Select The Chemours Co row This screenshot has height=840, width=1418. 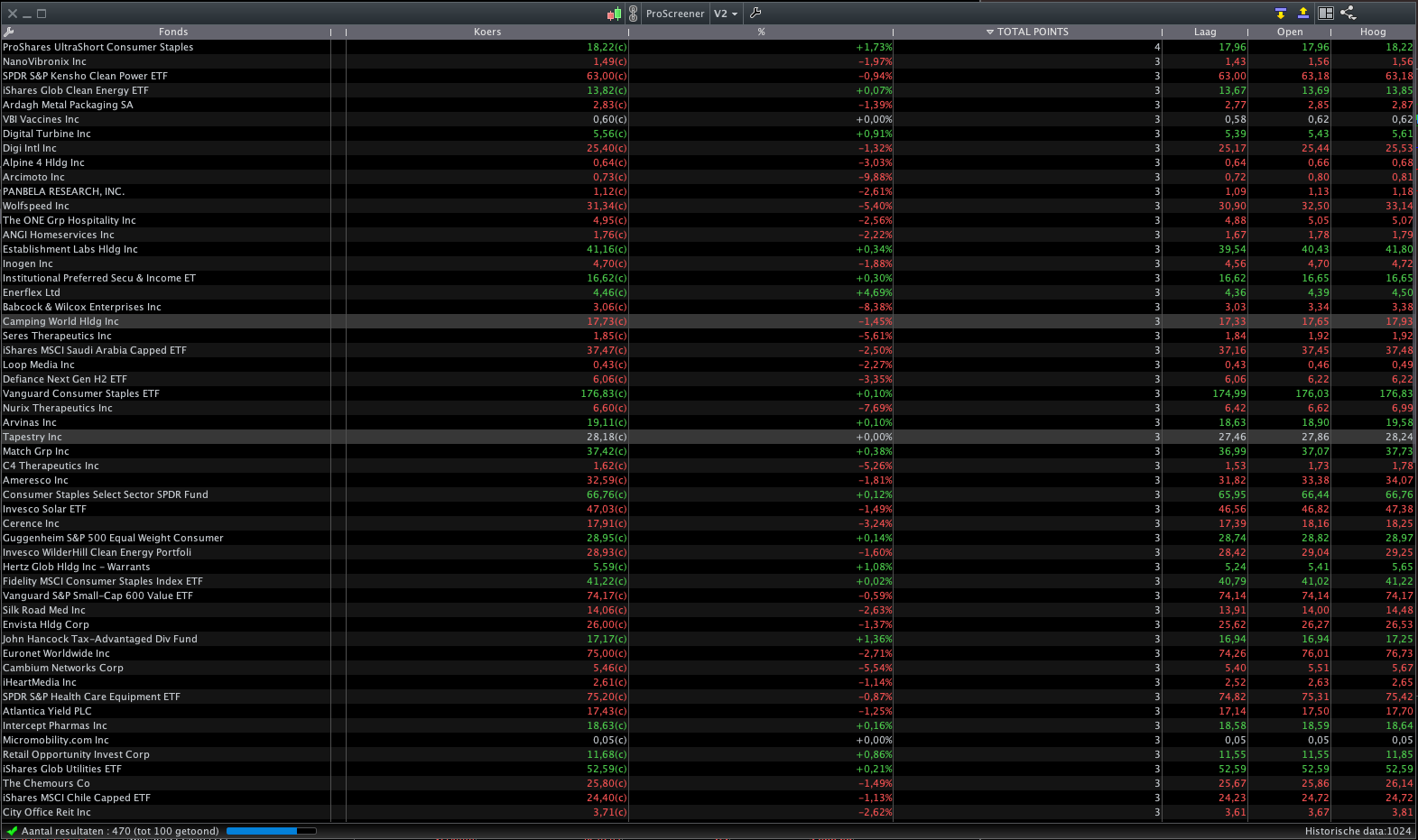[709, 783]
